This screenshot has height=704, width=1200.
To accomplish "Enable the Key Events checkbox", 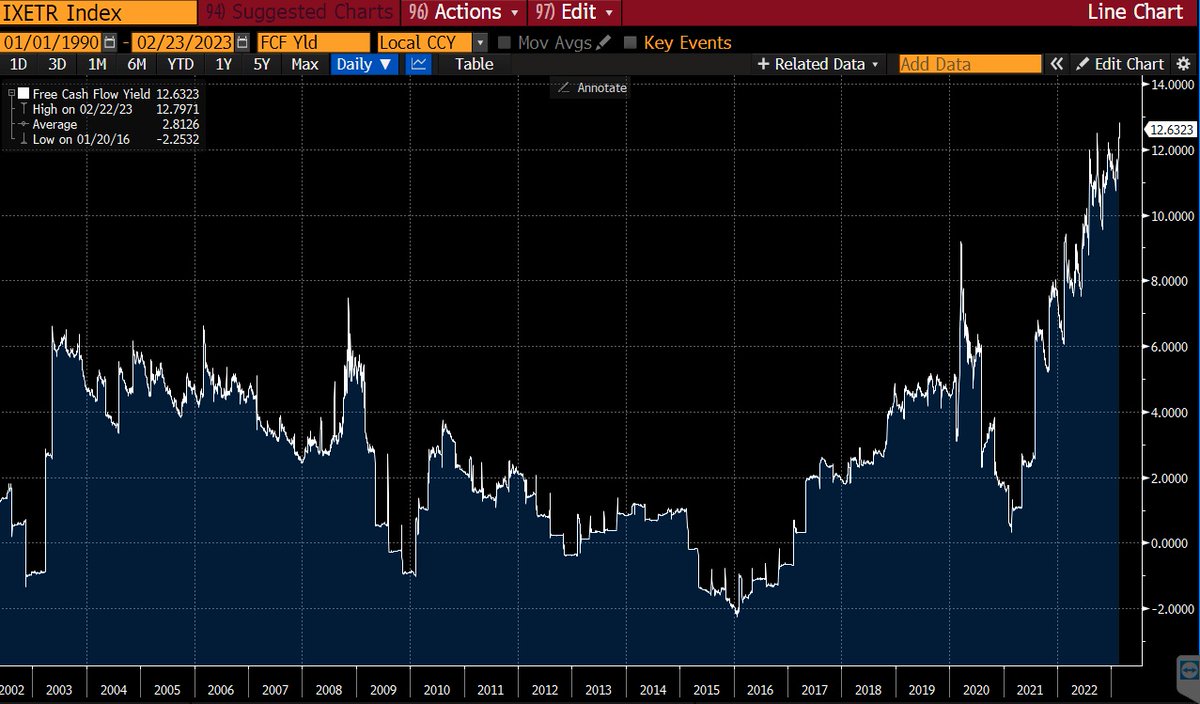I will coord(630,42).
